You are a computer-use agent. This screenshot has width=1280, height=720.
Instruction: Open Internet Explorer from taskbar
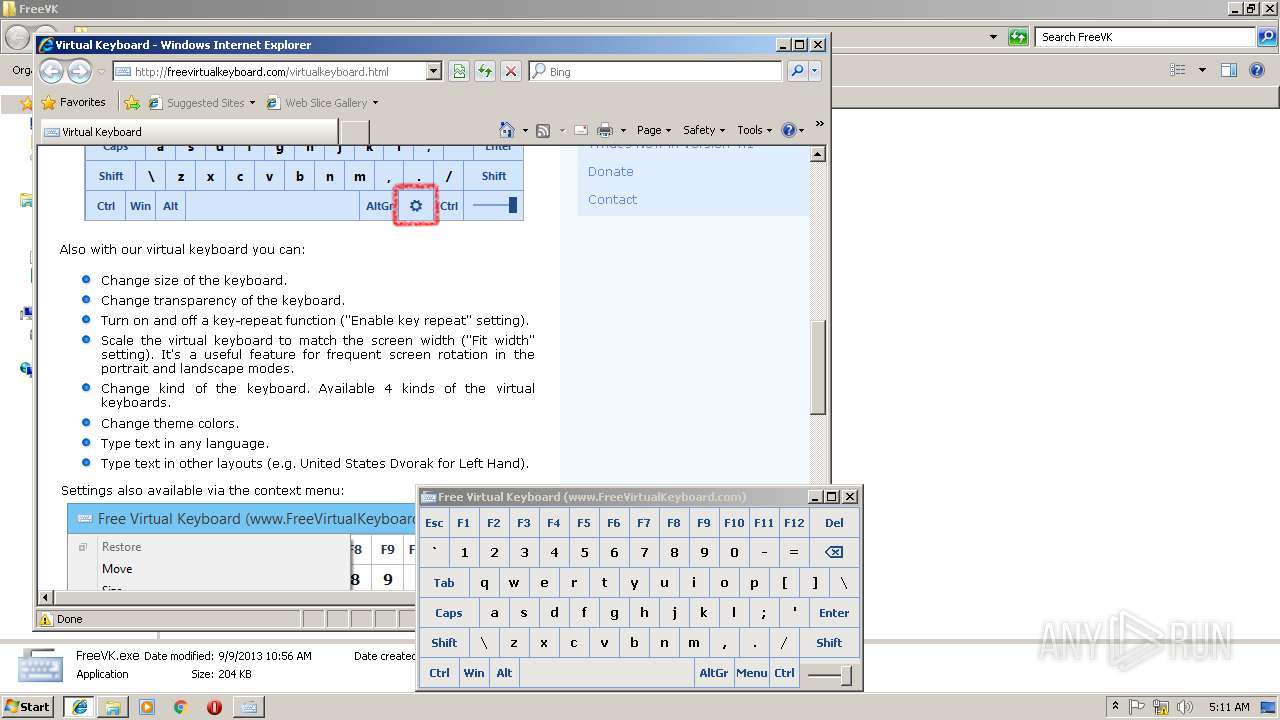pos(79,707)
